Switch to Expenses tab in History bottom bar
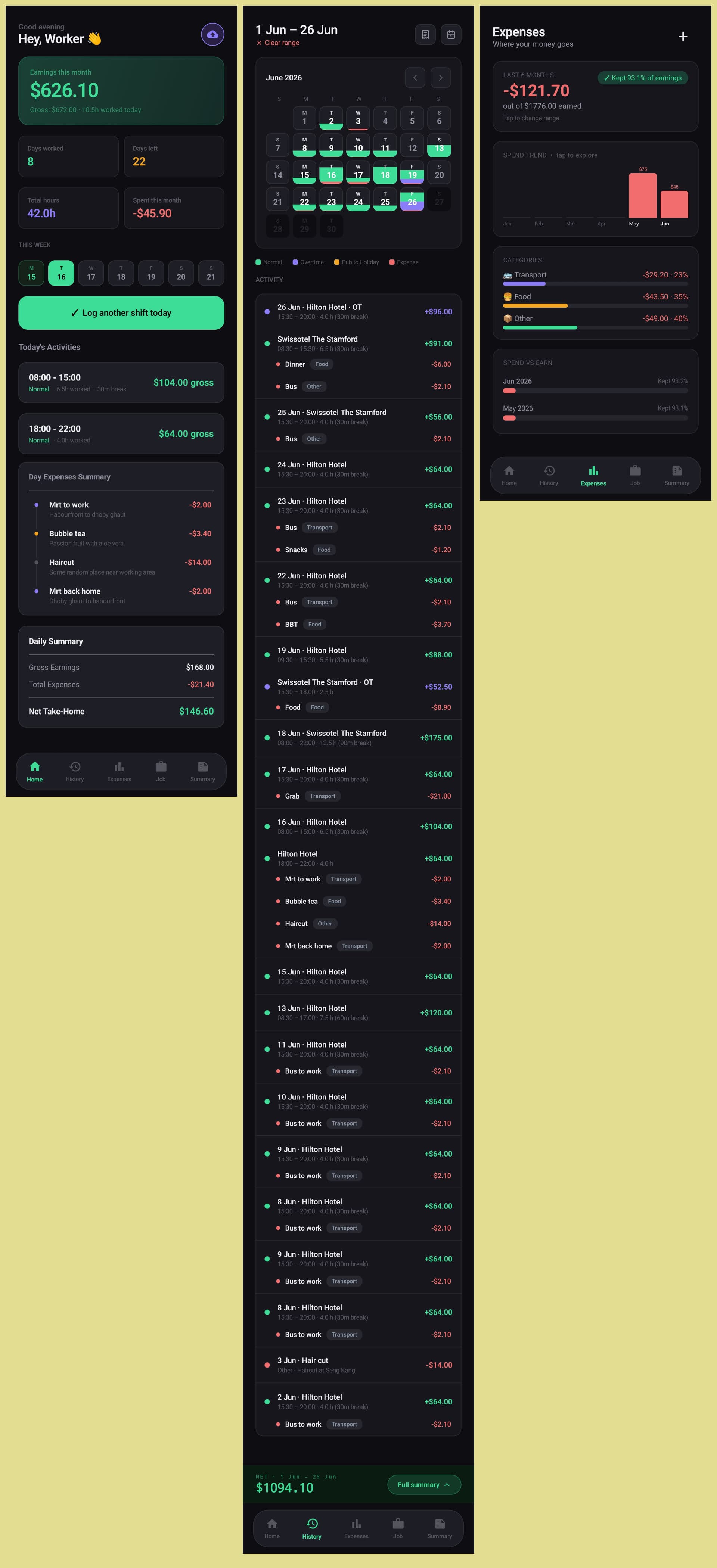 point(356,1528)
